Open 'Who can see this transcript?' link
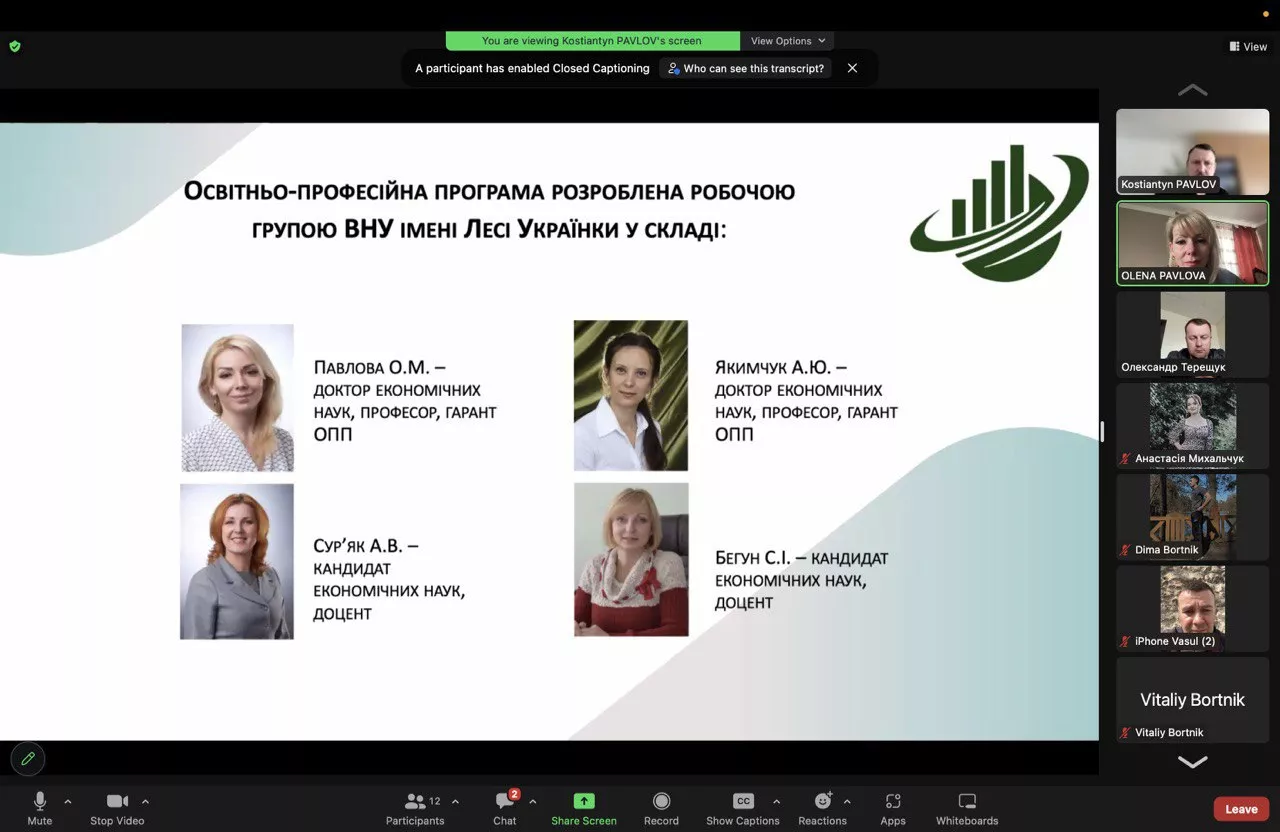 pyautogui.click(x=745, y=68)
